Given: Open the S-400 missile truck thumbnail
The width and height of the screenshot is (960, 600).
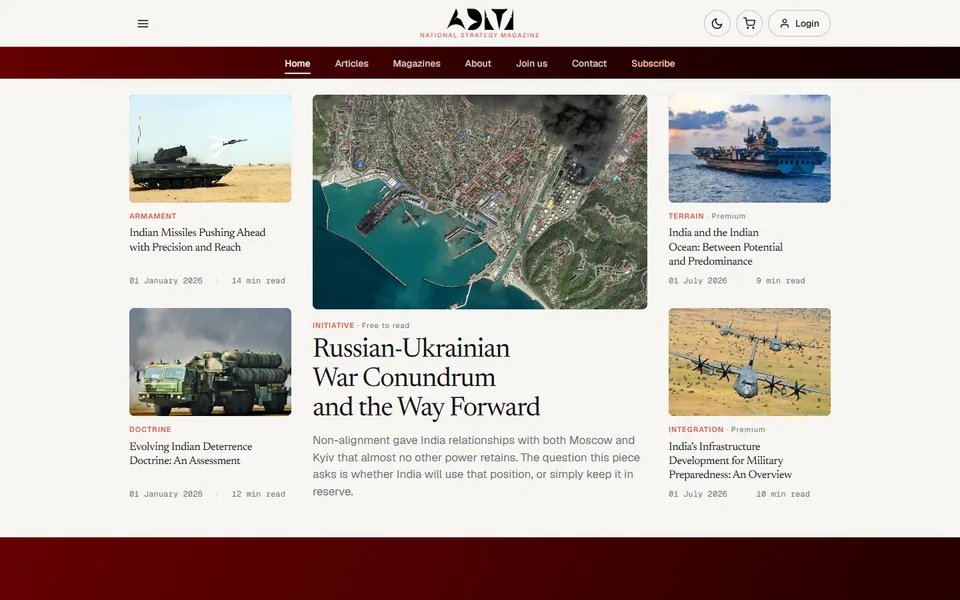Looking at the screenshot, I should click(x=210, y=362).
